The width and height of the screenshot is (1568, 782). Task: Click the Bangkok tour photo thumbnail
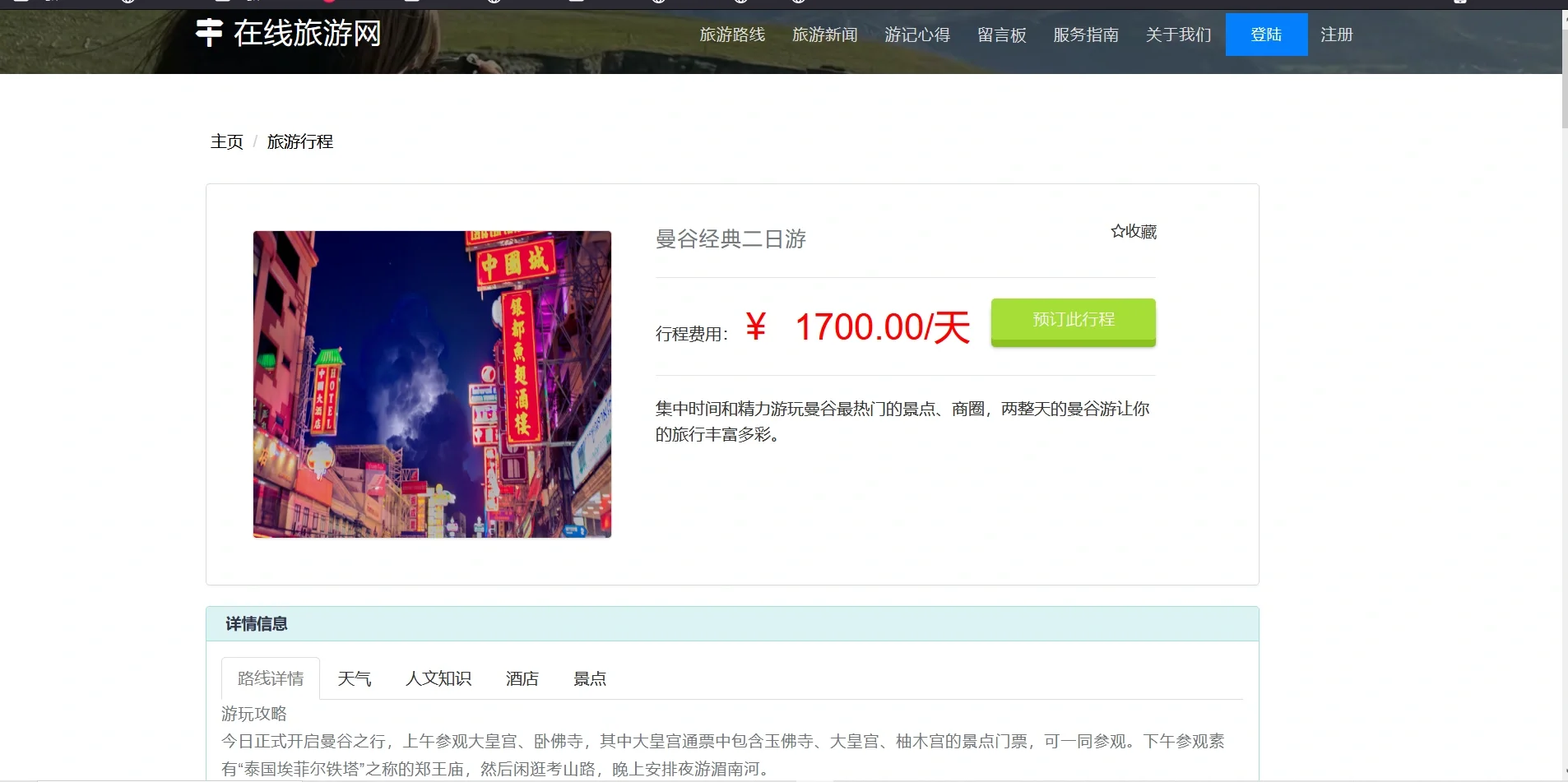431,384
